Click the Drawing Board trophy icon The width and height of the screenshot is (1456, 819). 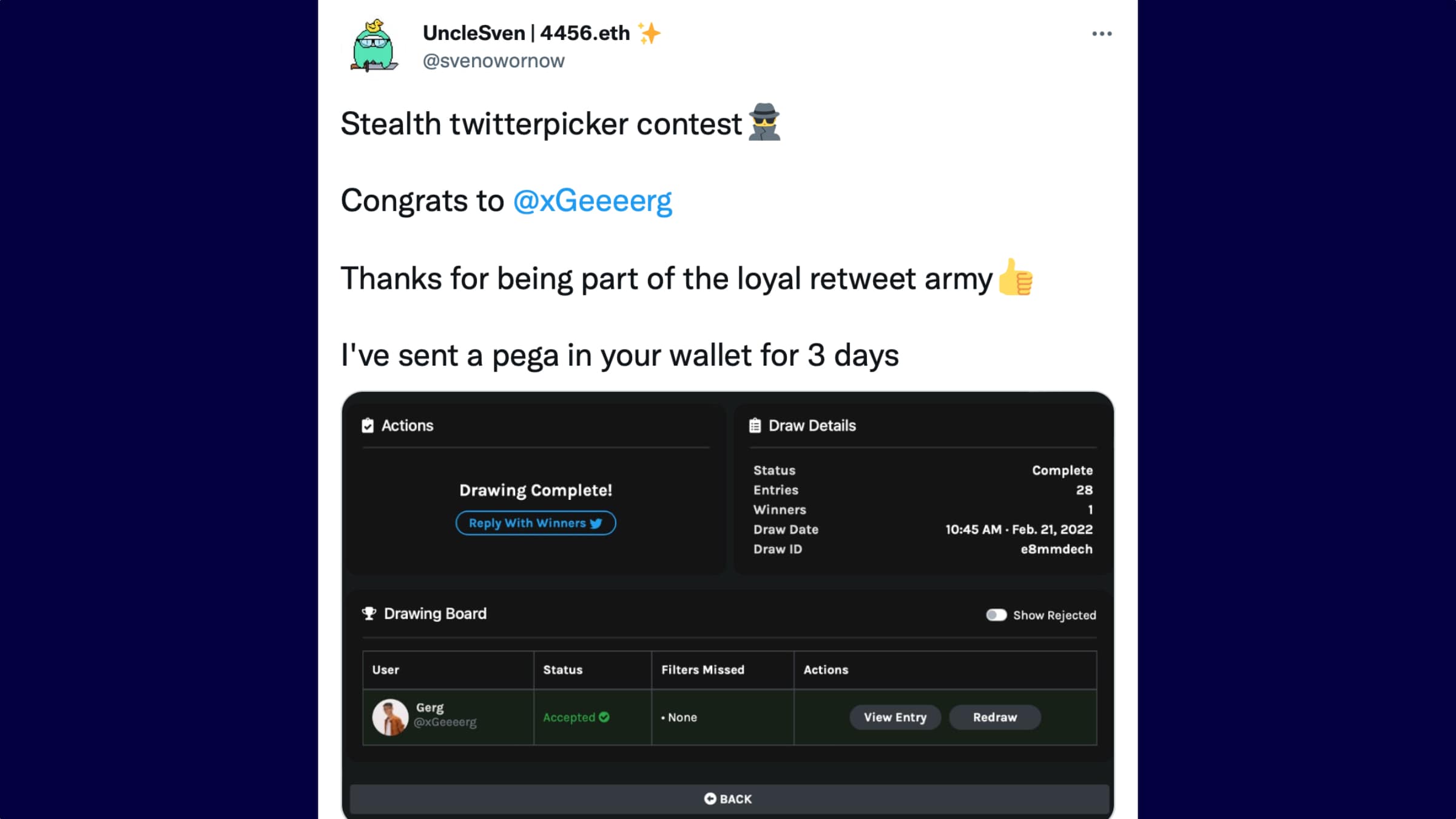click(369, 613)
